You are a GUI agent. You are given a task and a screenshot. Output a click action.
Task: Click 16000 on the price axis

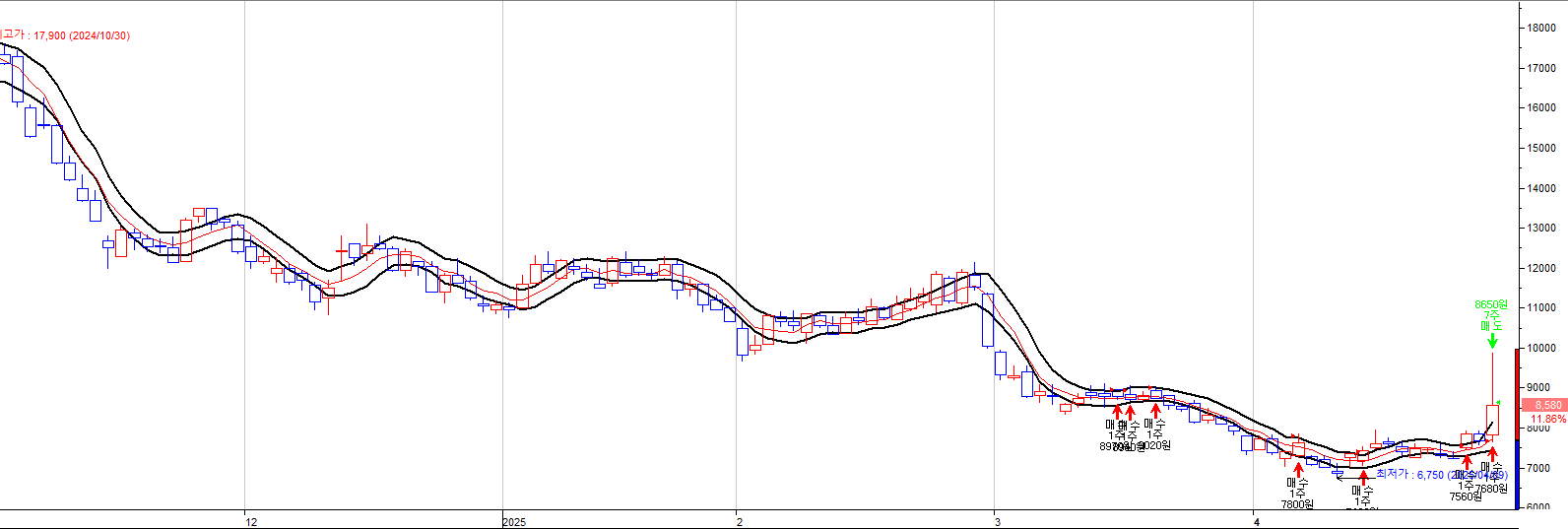click(1541, 107)
